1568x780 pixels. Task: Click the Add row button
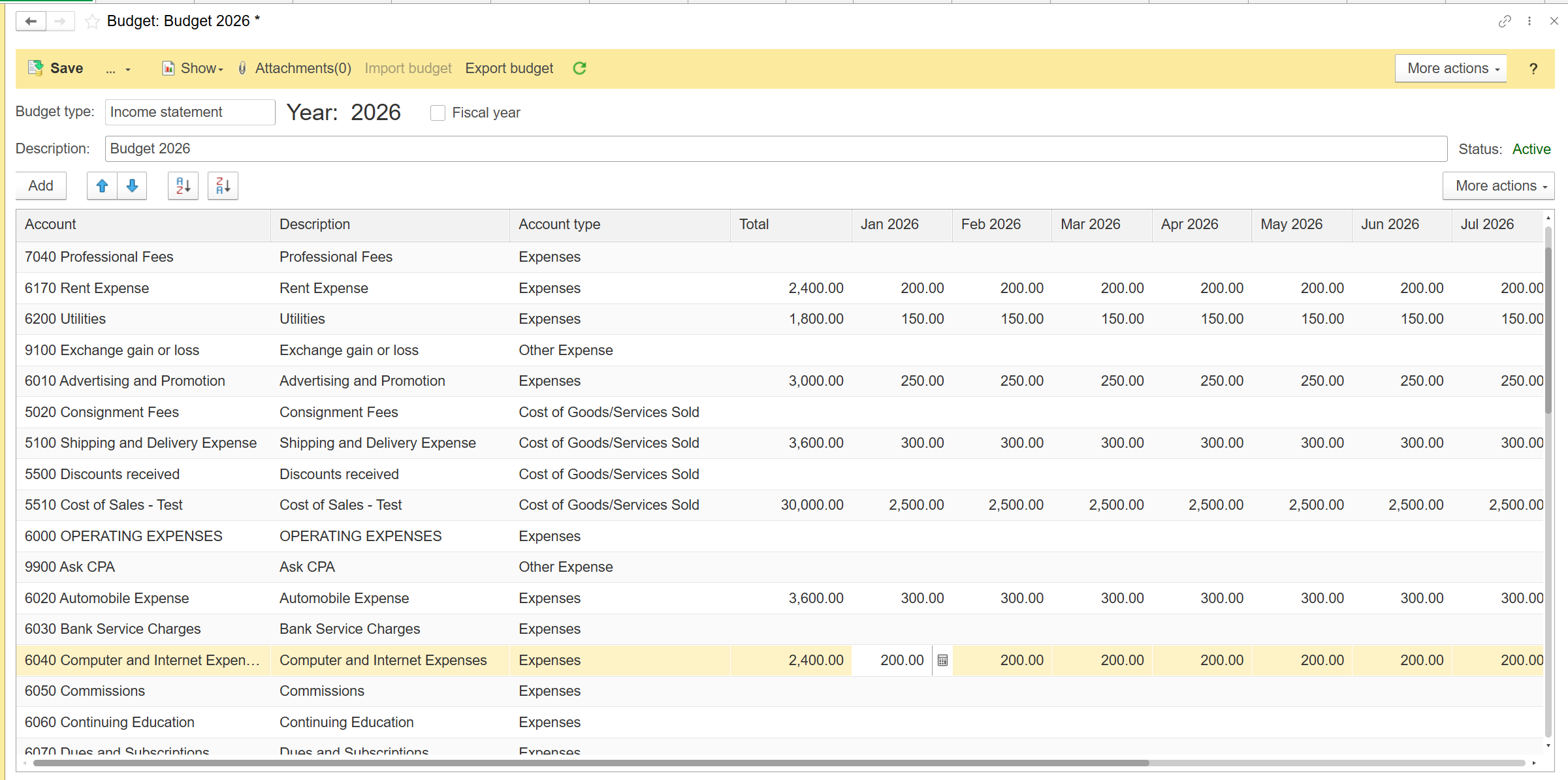click(40, 186)
